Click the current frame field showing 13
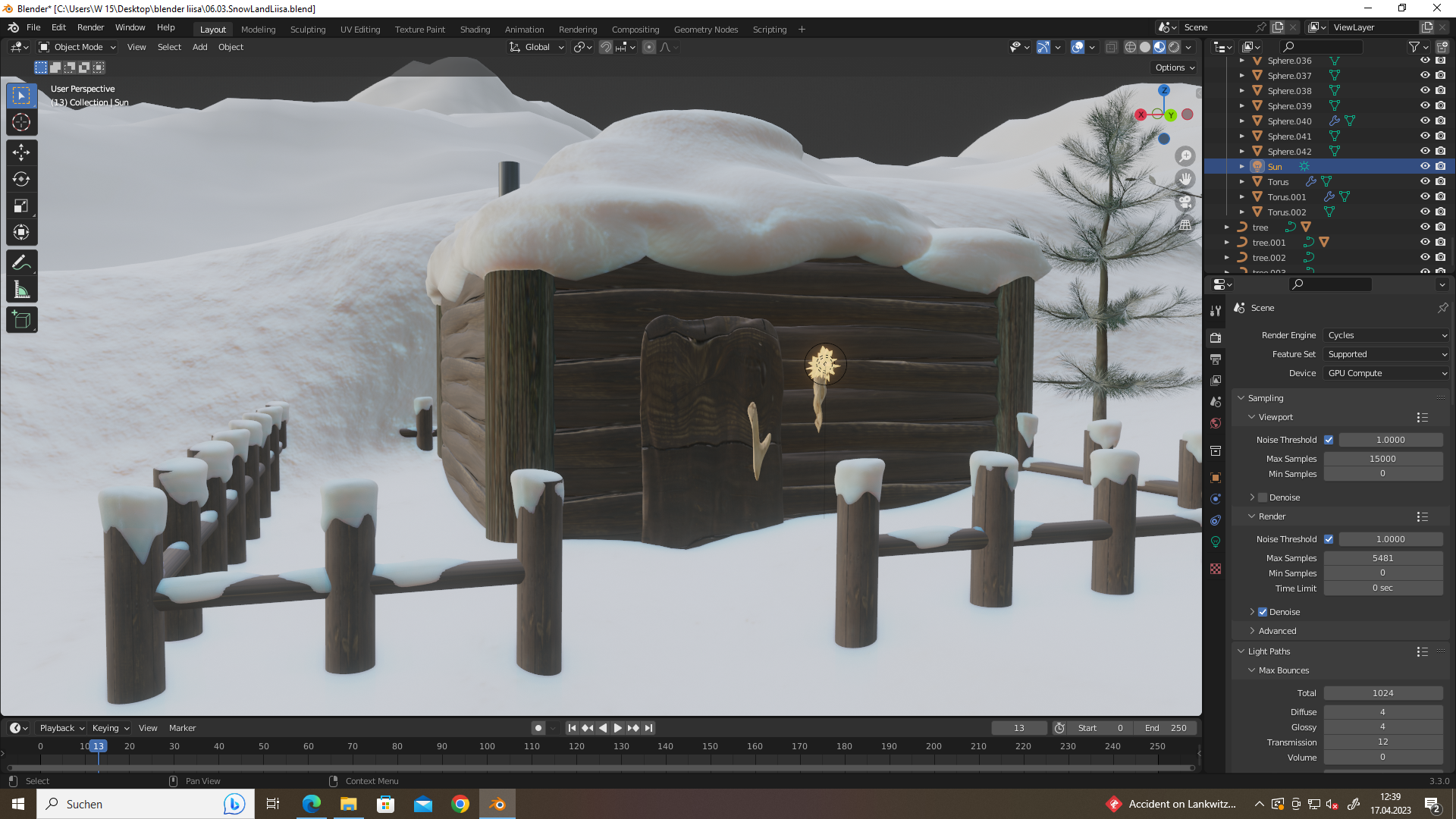 [x=1019, y=728]
